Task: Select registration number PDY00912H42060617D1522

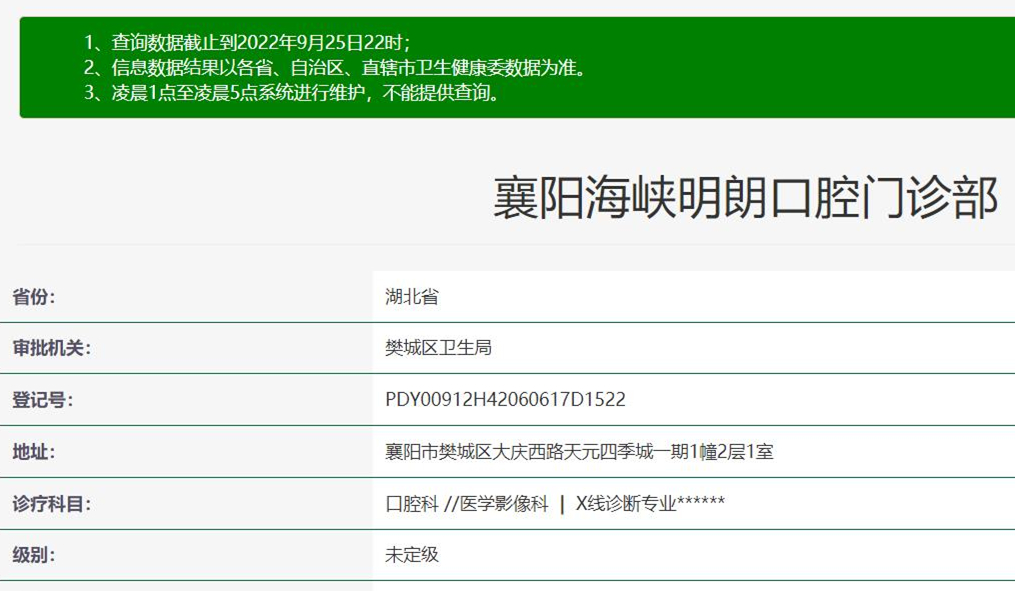Action: (x=505, y=399)
